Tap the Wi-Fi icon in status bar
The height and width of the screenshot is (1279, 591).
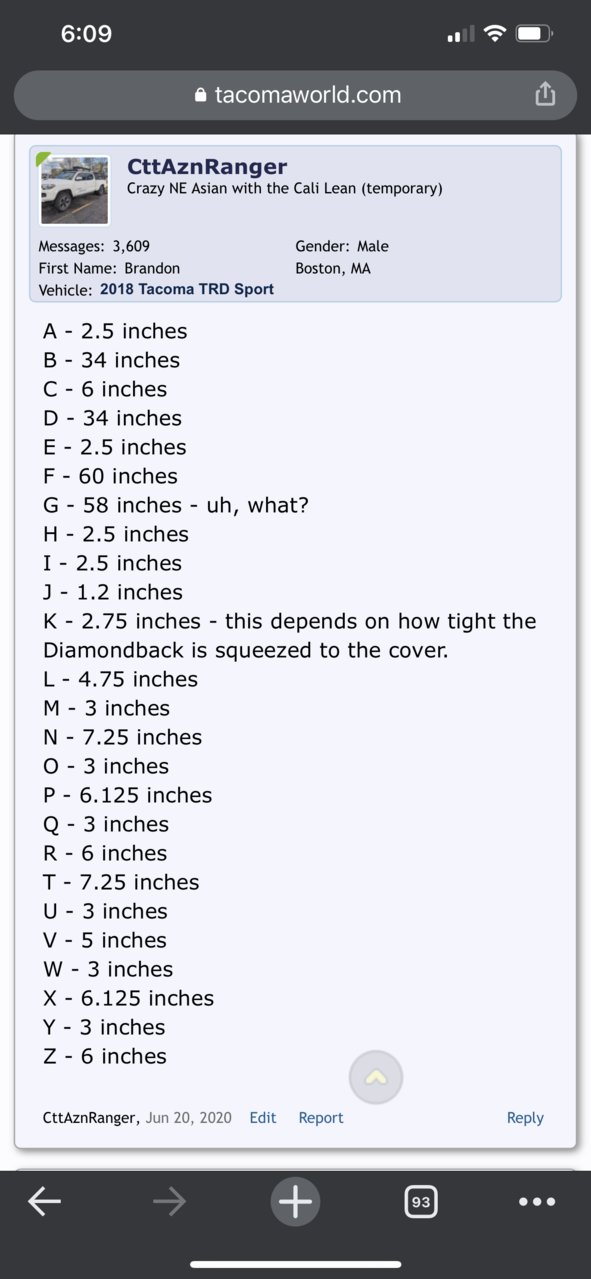click(494, 34)
